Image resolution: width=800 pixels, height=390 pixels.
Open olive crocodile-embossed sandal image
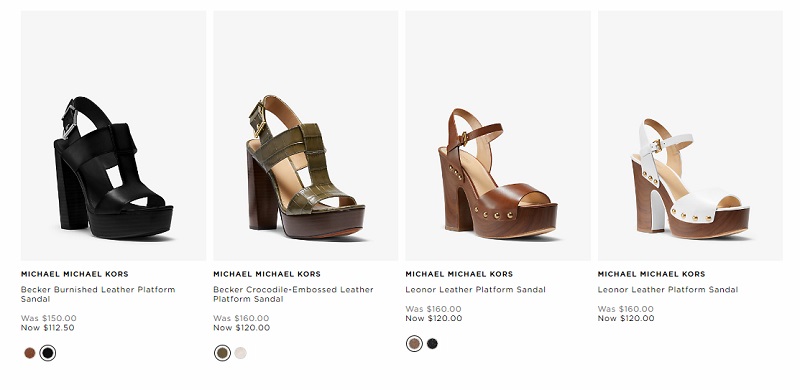point(306,135)
